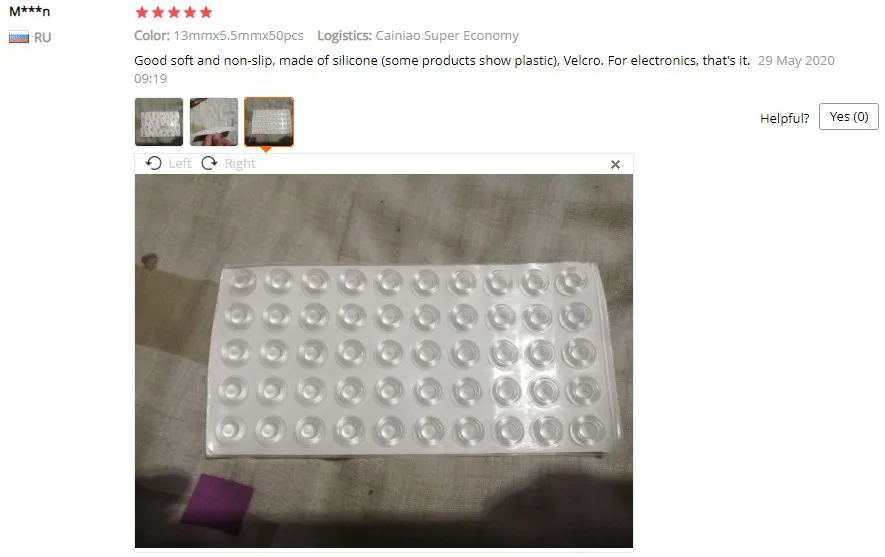Click the rotate Right arrow icon
Screen dimensions: 885x557
(x=209, y=163)
